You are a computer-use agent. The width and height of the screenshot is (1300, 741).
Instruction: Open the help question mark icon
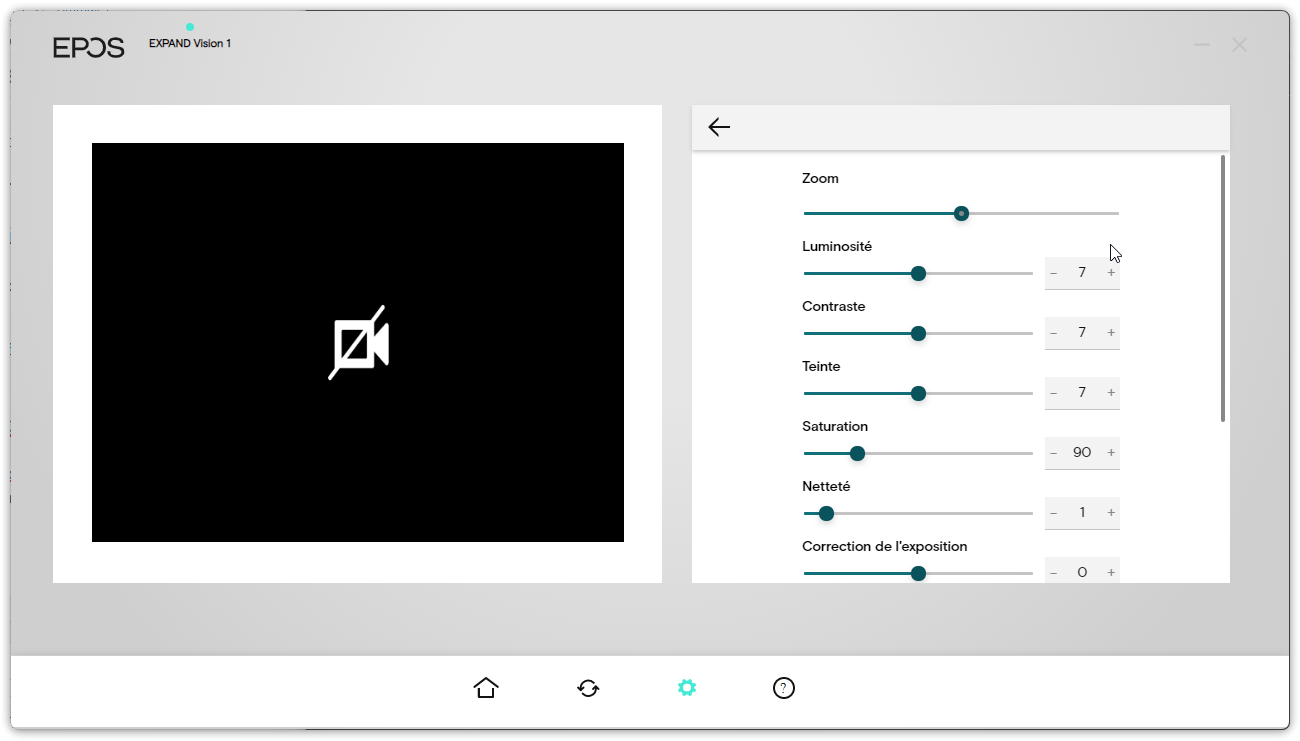tap(784, 688)
